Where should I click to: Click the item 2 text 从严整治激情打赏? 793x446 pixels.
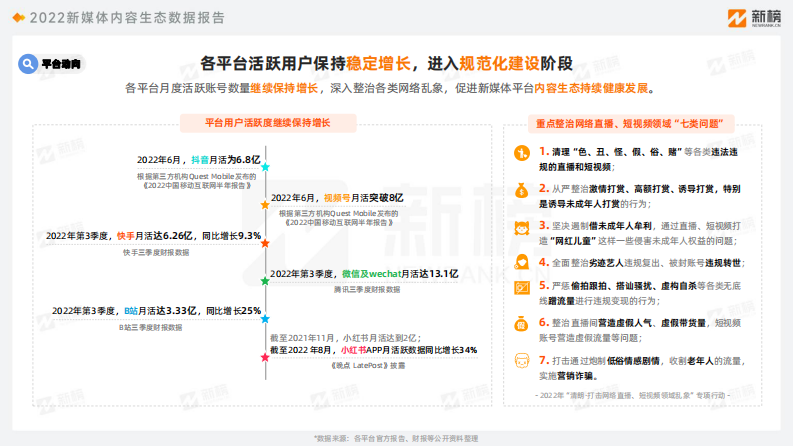(640, 196)
